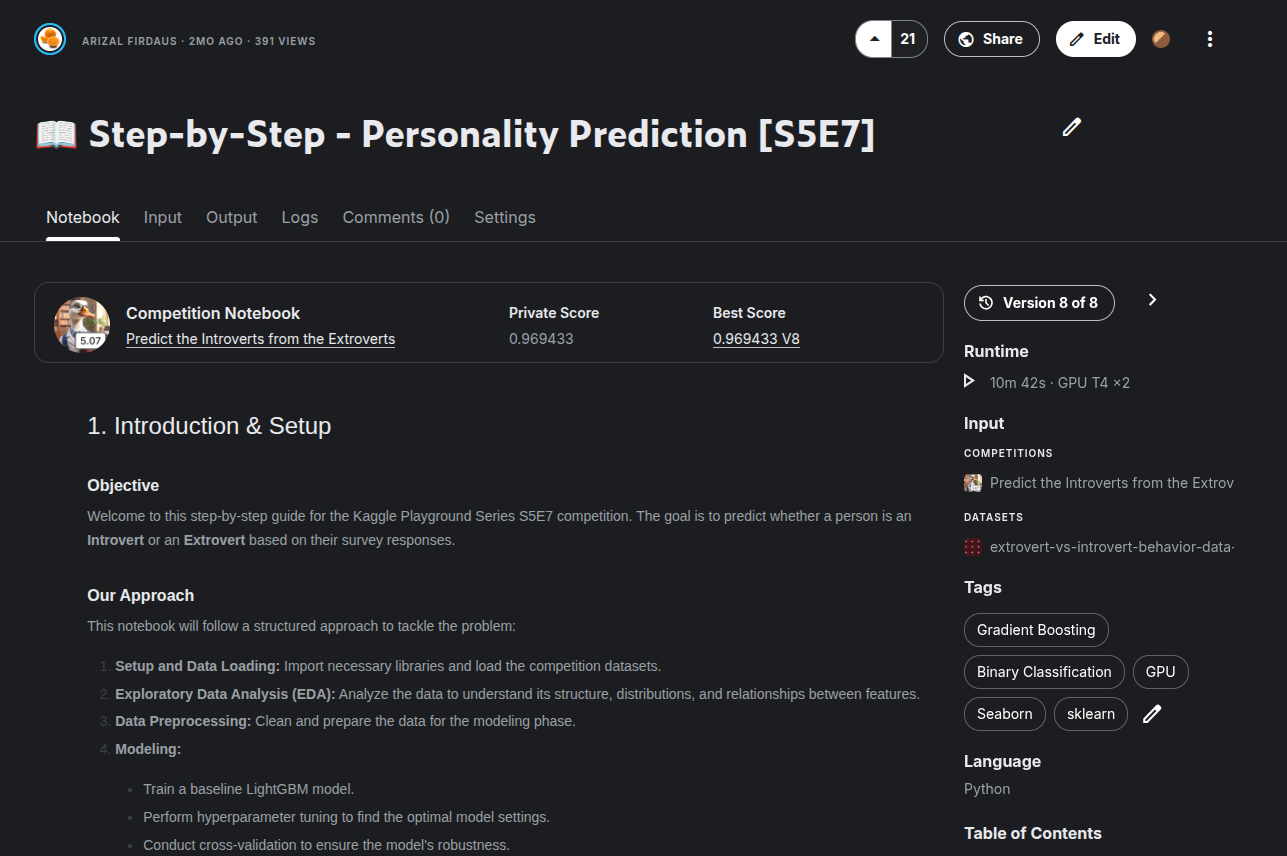Screen dimensions: 1287x856
Task: Switch to the Logs tab
Action: [299, 217]
